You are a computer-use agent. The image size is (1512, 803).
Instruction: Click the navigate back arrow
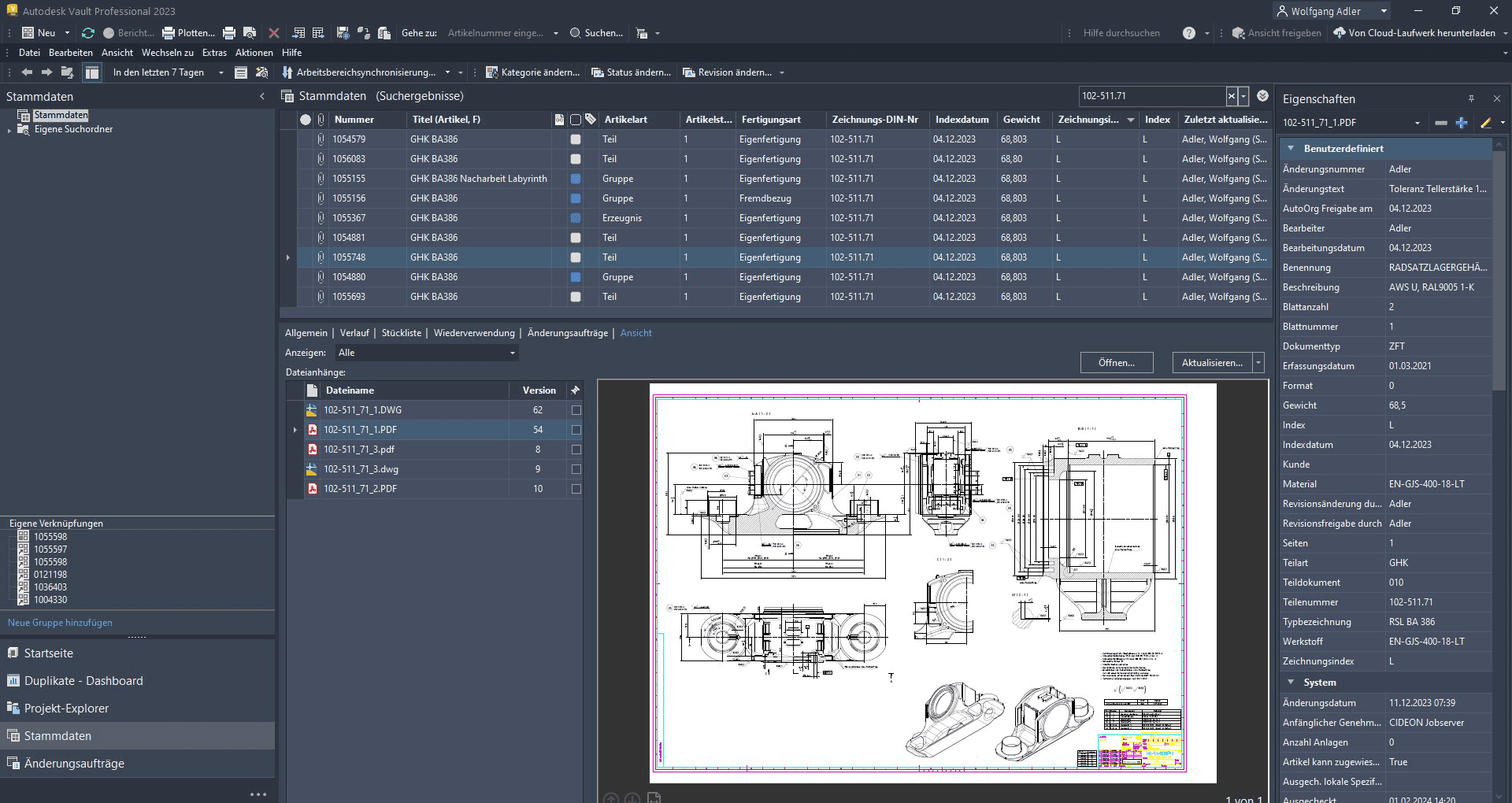coord(27,72)
